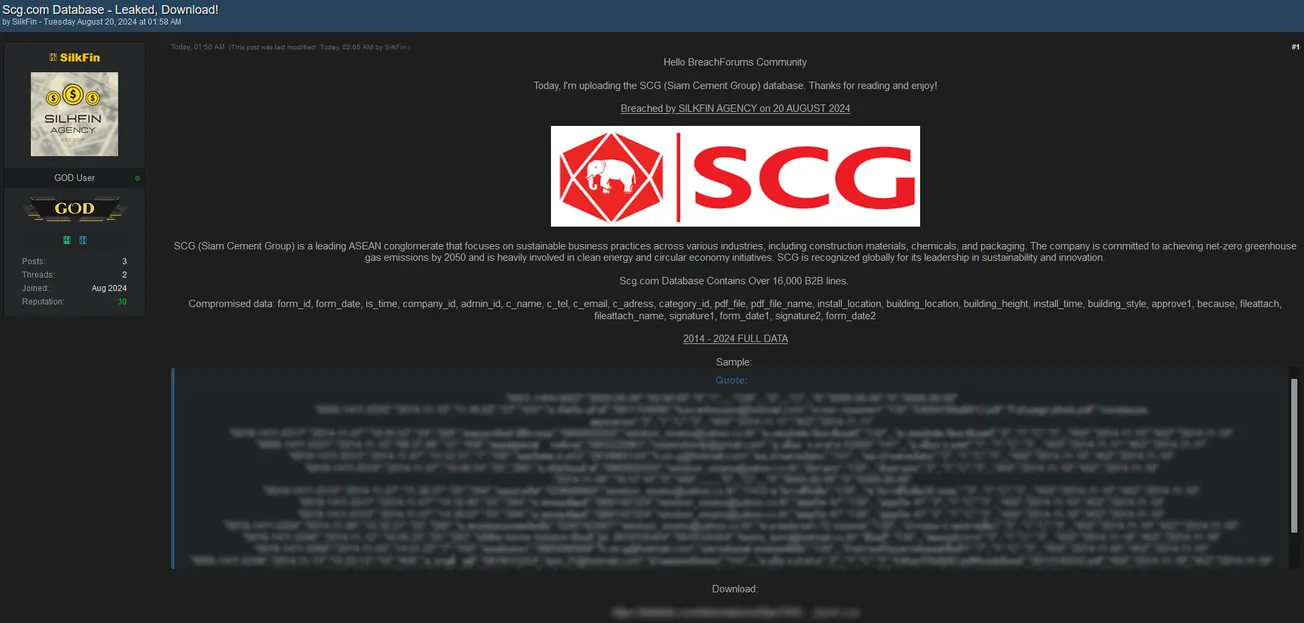The width and height of the screenshot is (1304, 623).
Task: Open the Silkfin Agency avatar image
Action: pyautogui.click(x=74, y=114)
